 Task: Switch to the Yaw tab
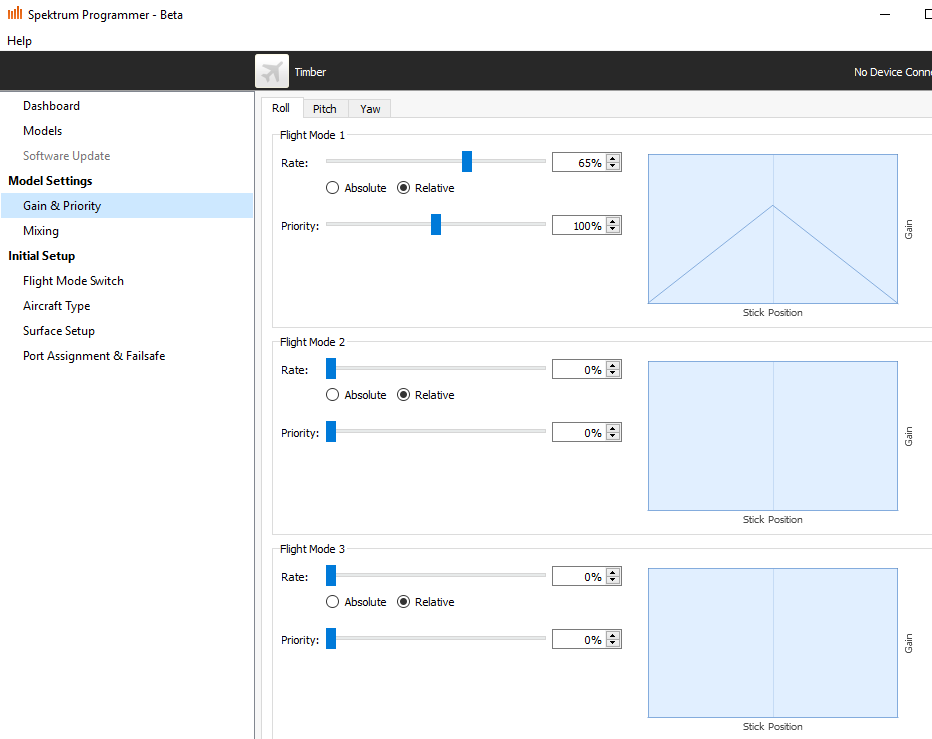coord(370,109)
